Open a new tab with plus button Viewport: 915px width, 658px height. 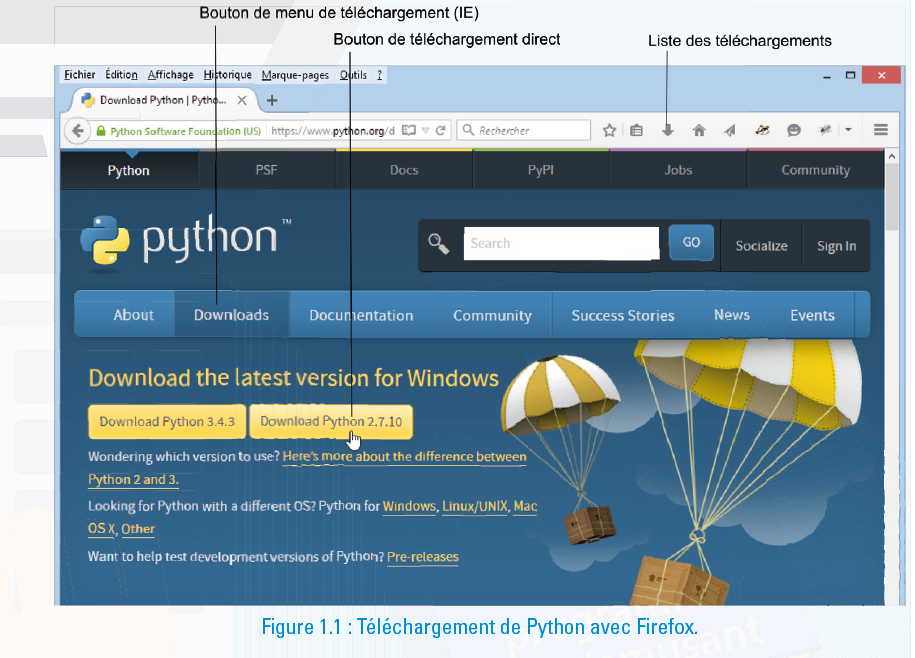272,100
